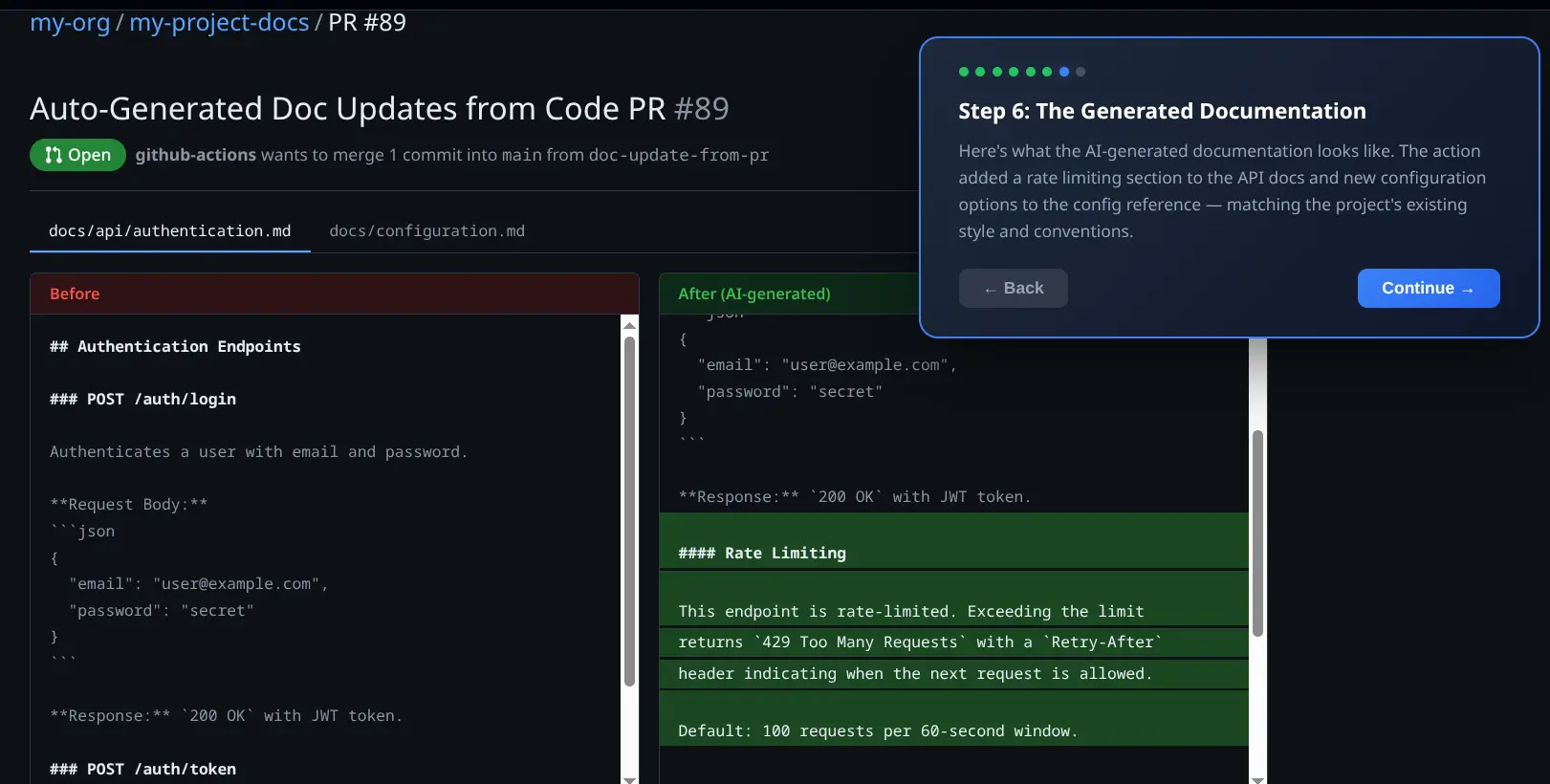Click the github-actions author name
Screen dimensions: 1550x784
pyautogui.click(x=195, y=155)
